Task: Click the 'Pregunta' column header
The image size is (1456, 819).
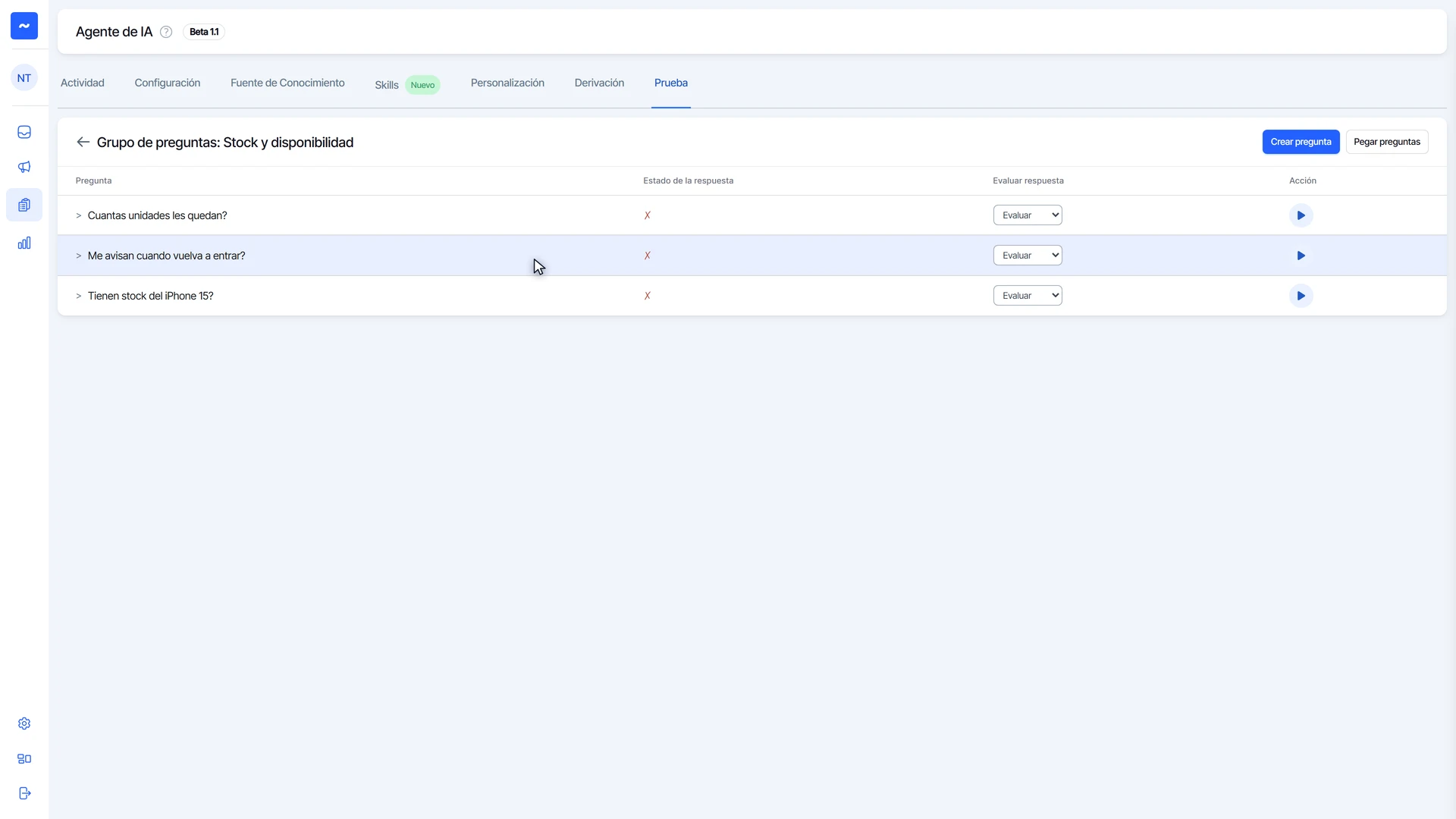Action: pos(93,180)
